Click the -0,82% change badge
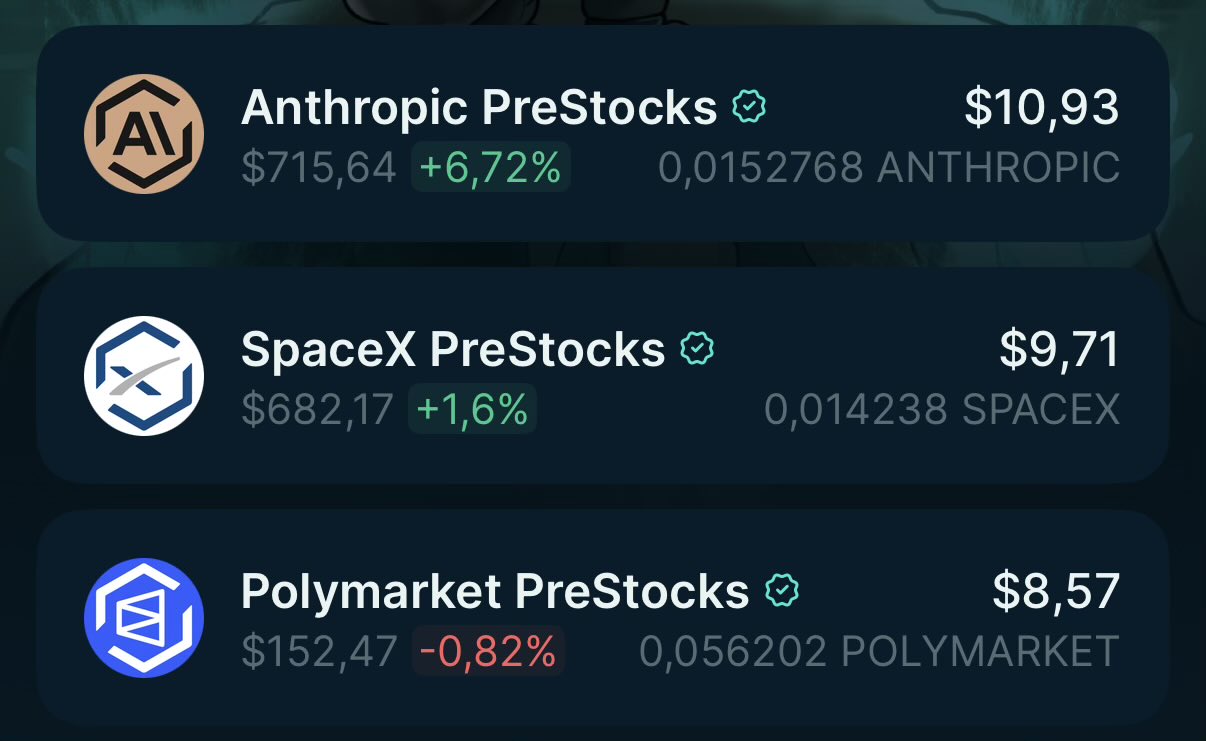This screenshot has width=1206, height=741. (x=488, y=652)
